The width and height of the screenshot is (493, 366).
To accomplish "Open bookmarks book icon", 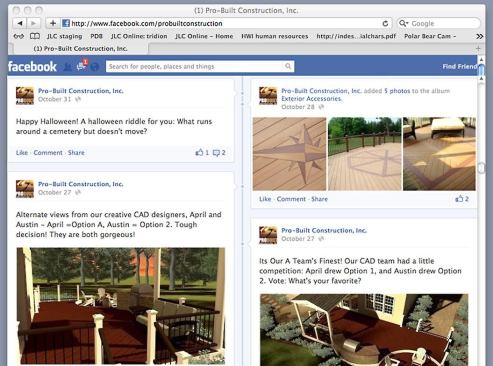I will point(35,36).
